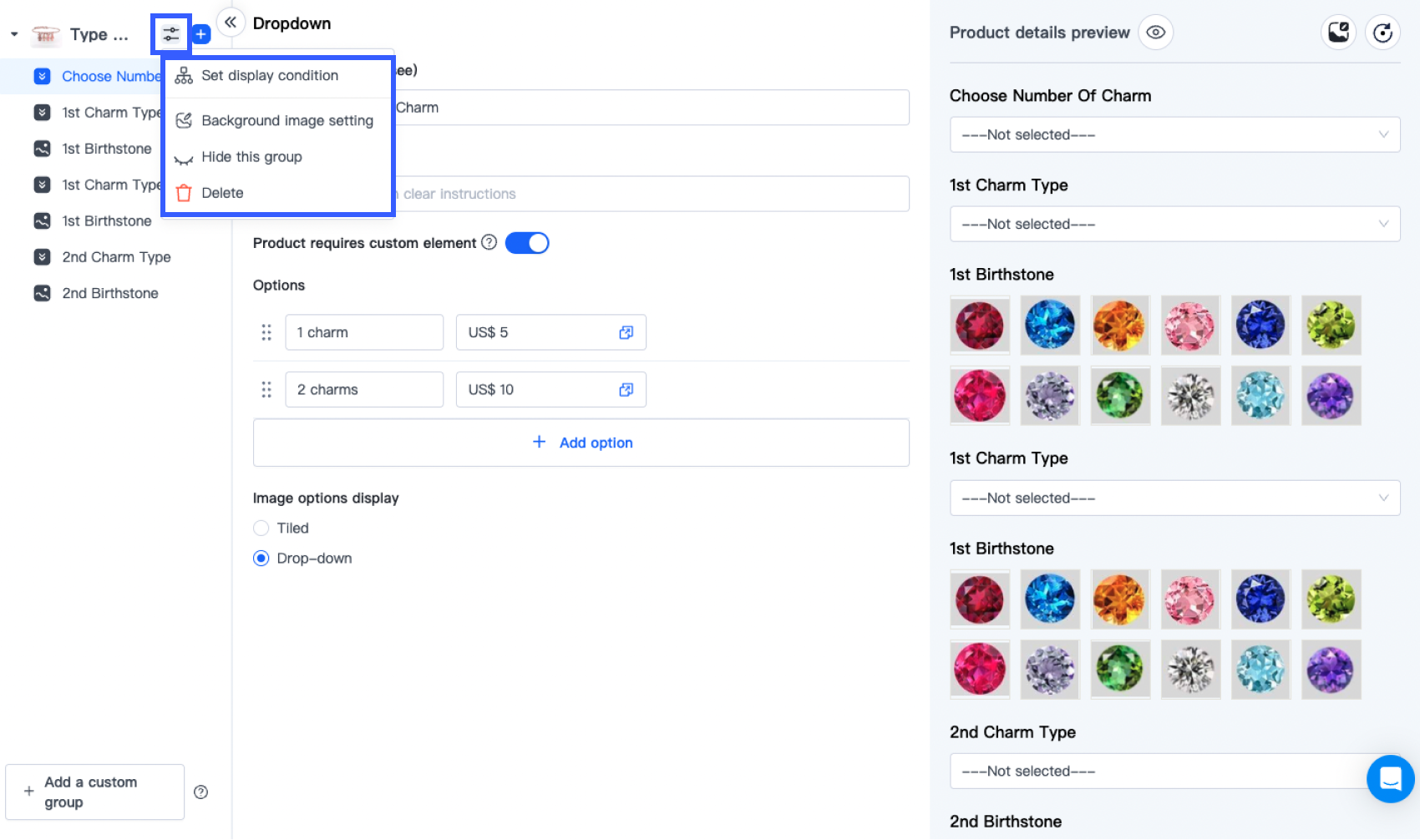Collapse the editor panel with double-chevron icon
The width and height of the screenshot is (1420, 840).
click(x=231, y=23)
